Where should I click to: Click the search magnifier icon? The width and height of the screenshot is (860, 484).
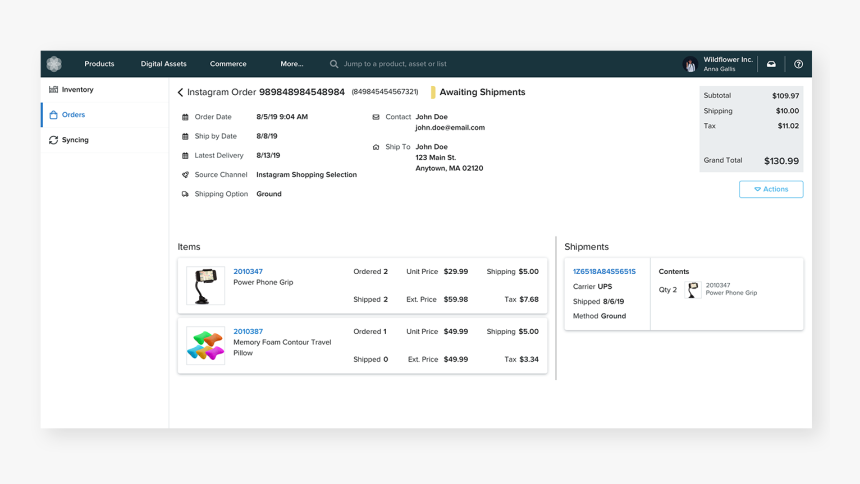(334, 64)
